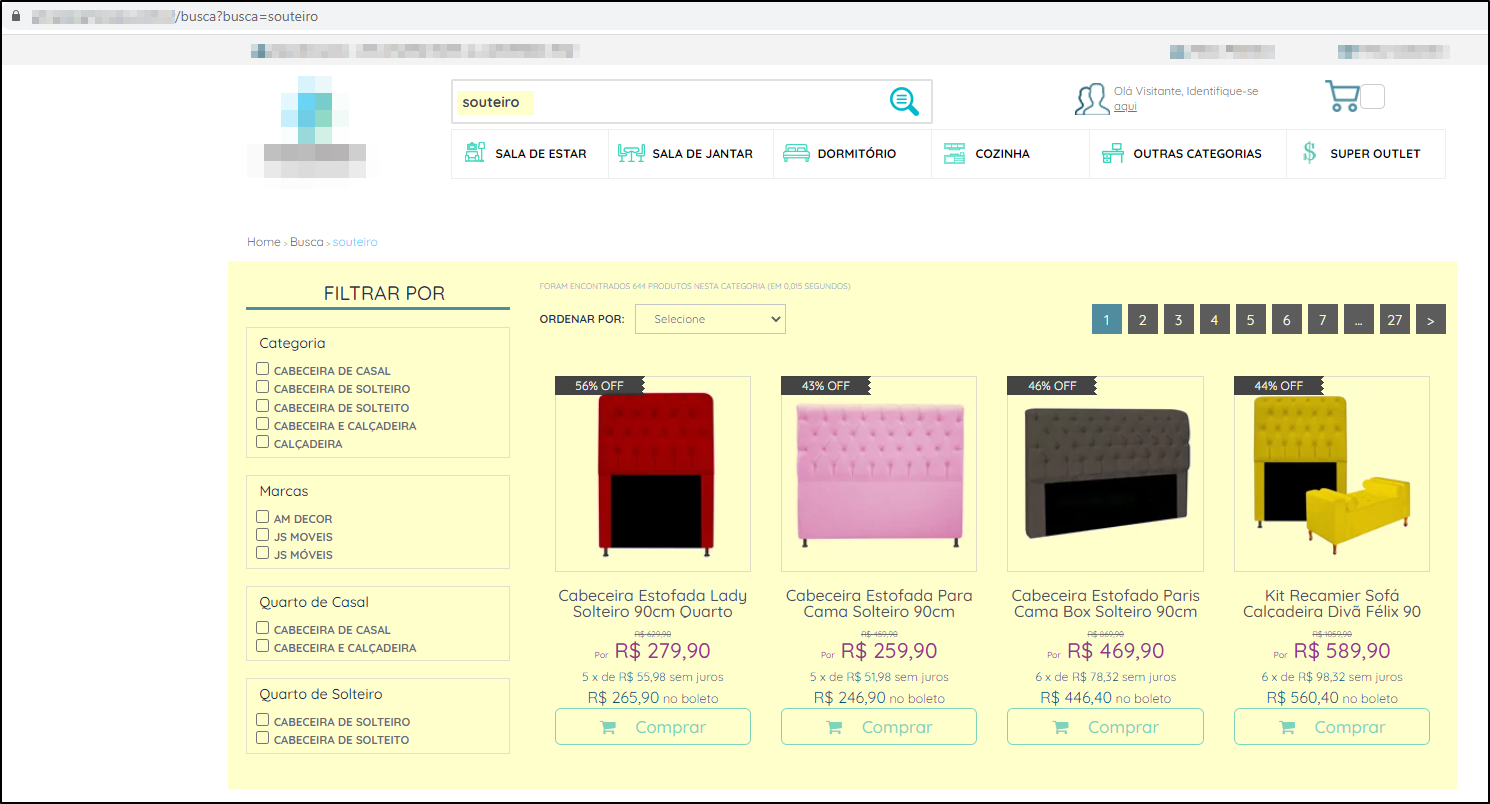The width and height of the screenshot is (1490, 804).
Task: Click the 46% OFF discount badge
Action: click(x=1052, y=385)
